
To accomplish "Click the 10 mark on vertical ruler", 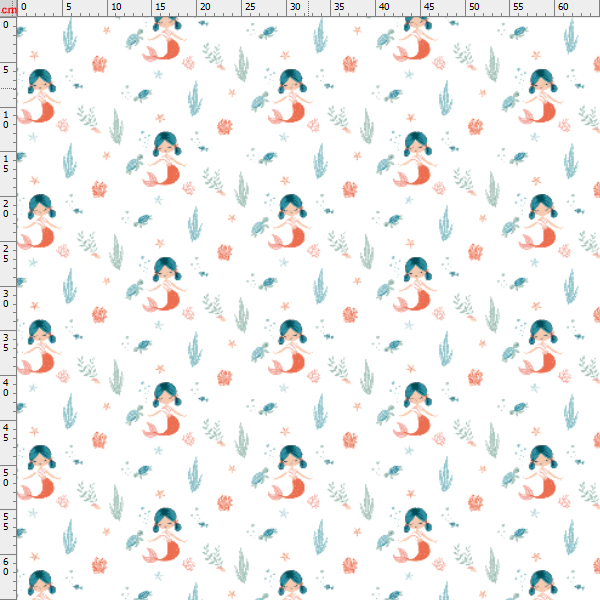I will [6, 119].
